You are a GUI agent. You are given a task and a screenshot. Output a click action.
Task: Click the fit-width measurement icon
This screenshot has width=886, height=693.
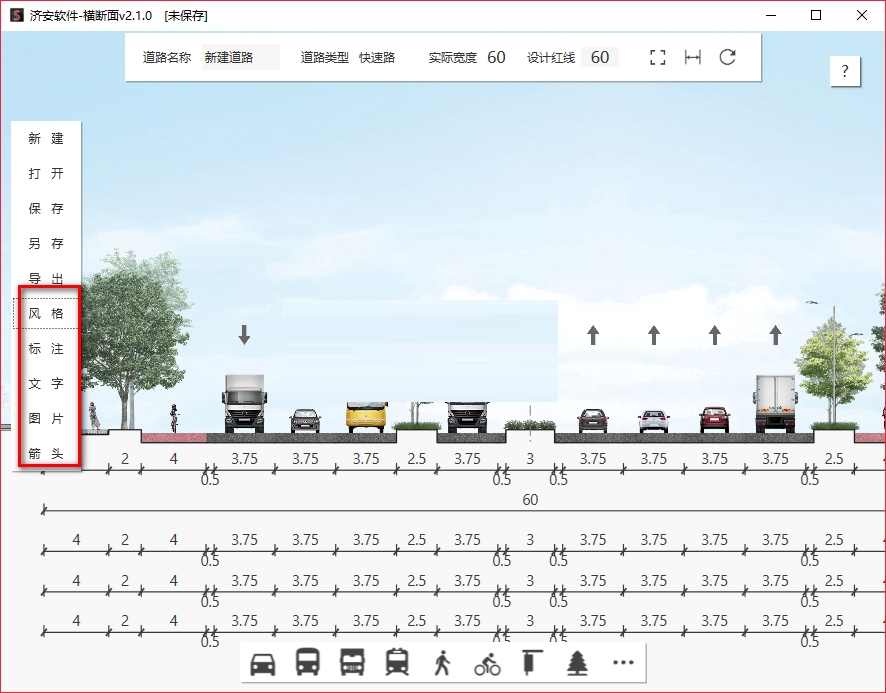(x=693, y=57)
